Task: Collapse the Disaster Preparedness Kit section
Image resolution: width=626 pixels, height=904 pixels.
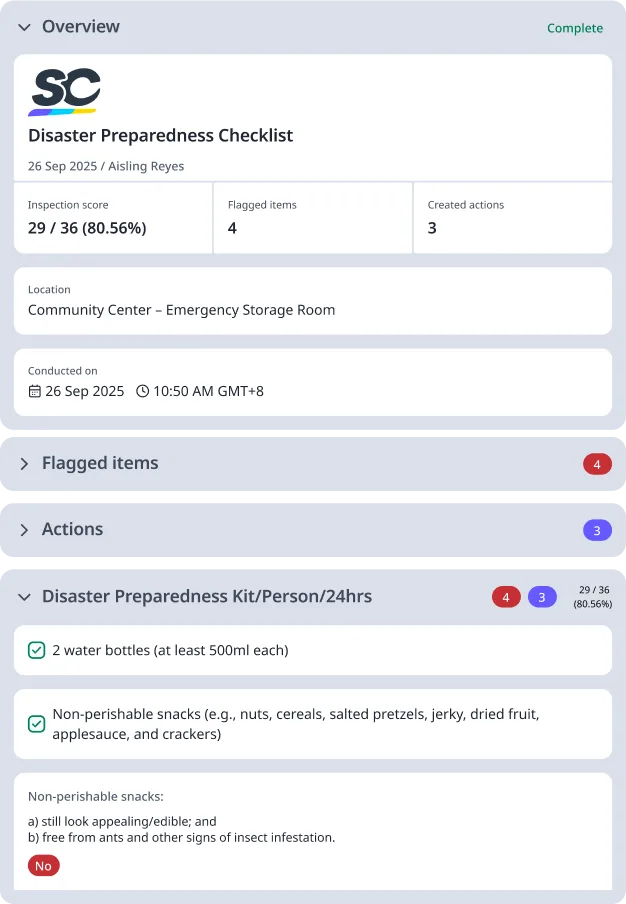Action: point(24,596)
